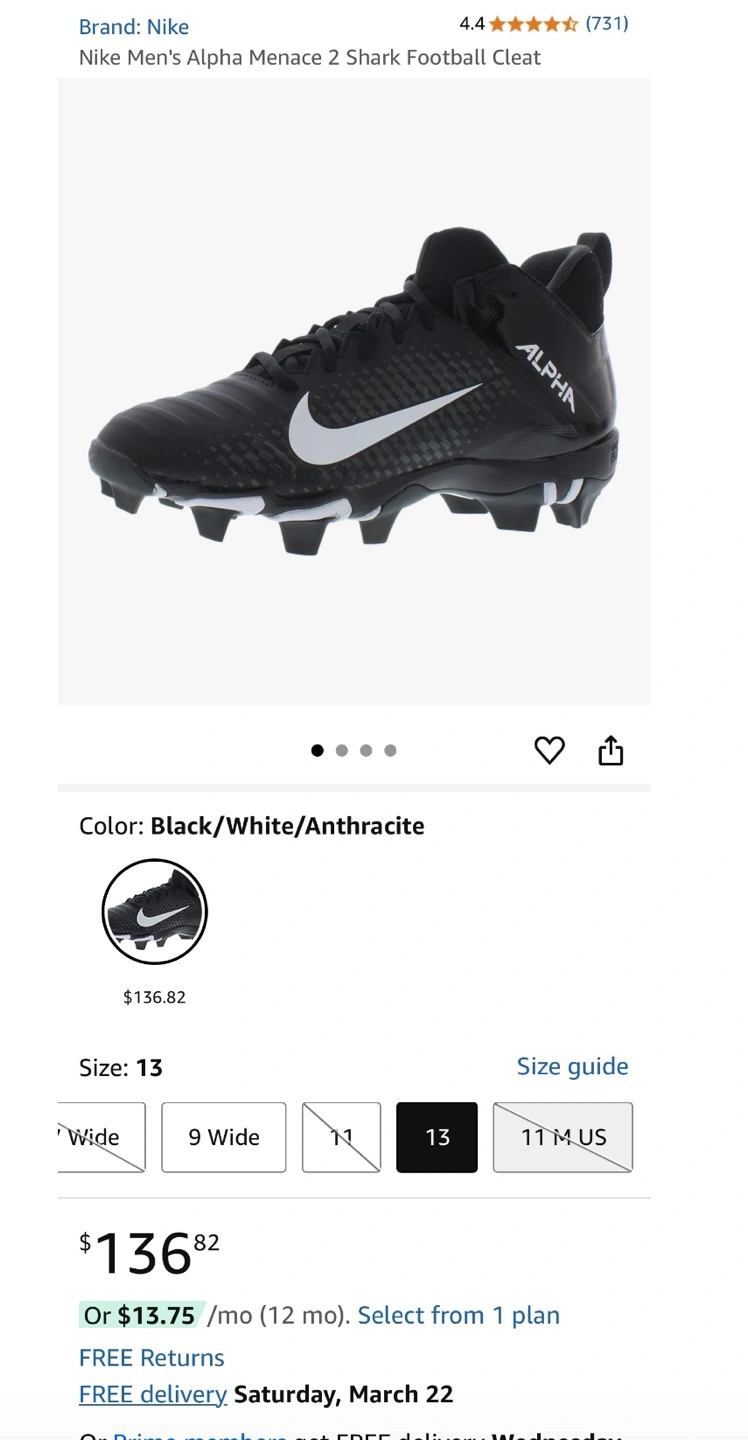Choose size 9 Wide
Screen dimensions: 748x1440
click(x=224, y=1137)
